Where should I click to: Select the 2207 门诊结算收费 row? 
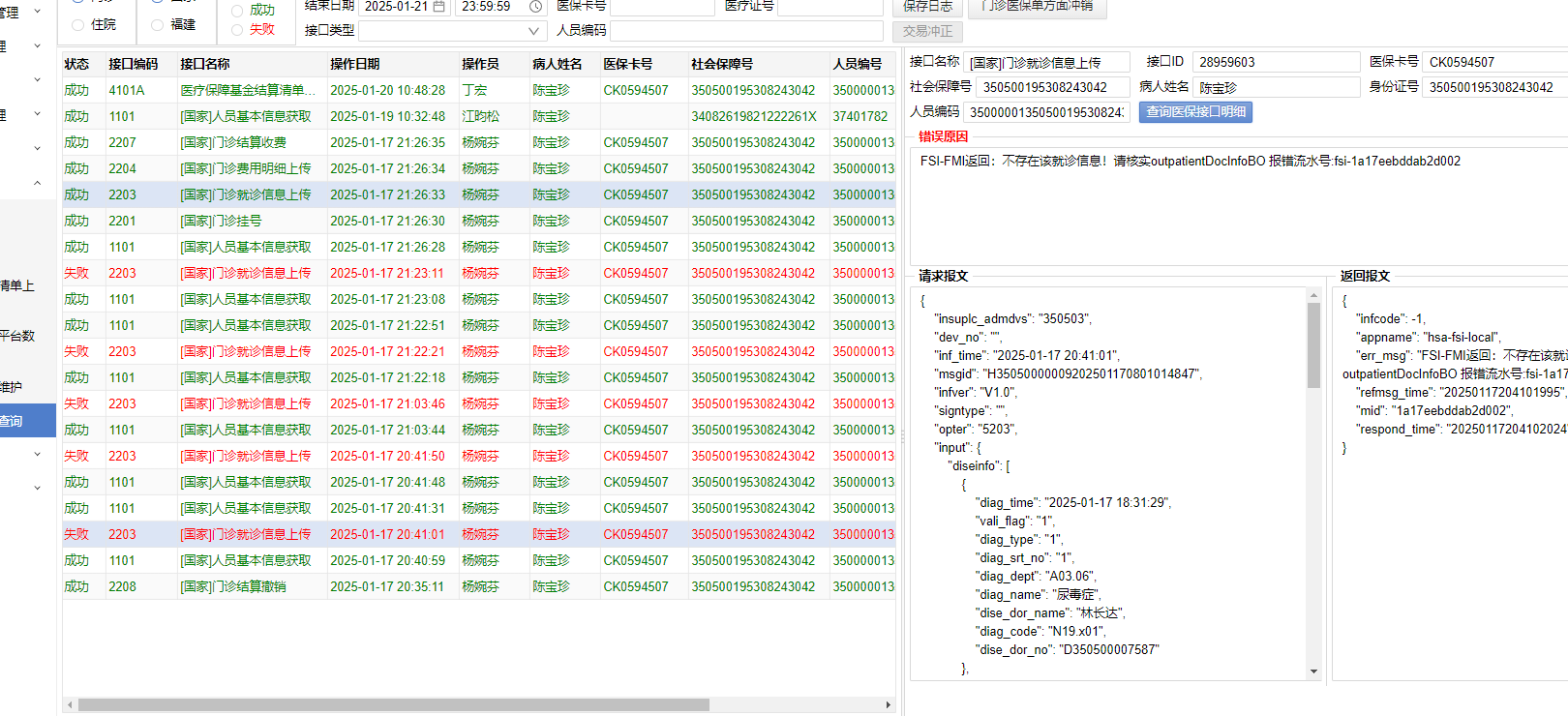pos(479,142)
